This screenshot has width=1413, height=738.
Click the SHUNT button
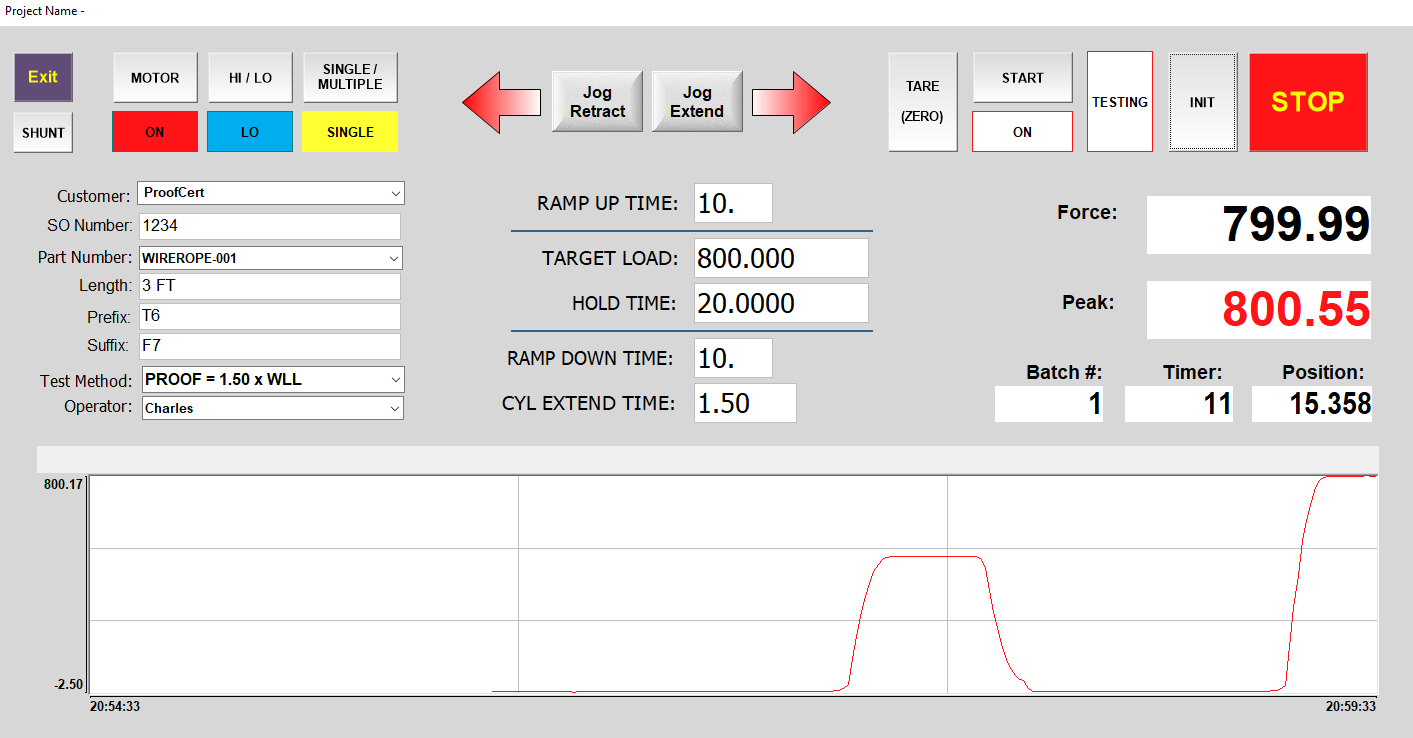(x=43, y=133)
